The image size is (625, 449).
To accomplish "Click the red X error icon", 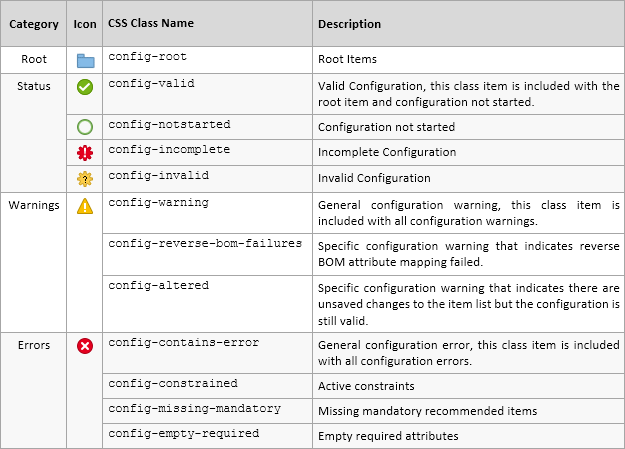I will (85, 346).
